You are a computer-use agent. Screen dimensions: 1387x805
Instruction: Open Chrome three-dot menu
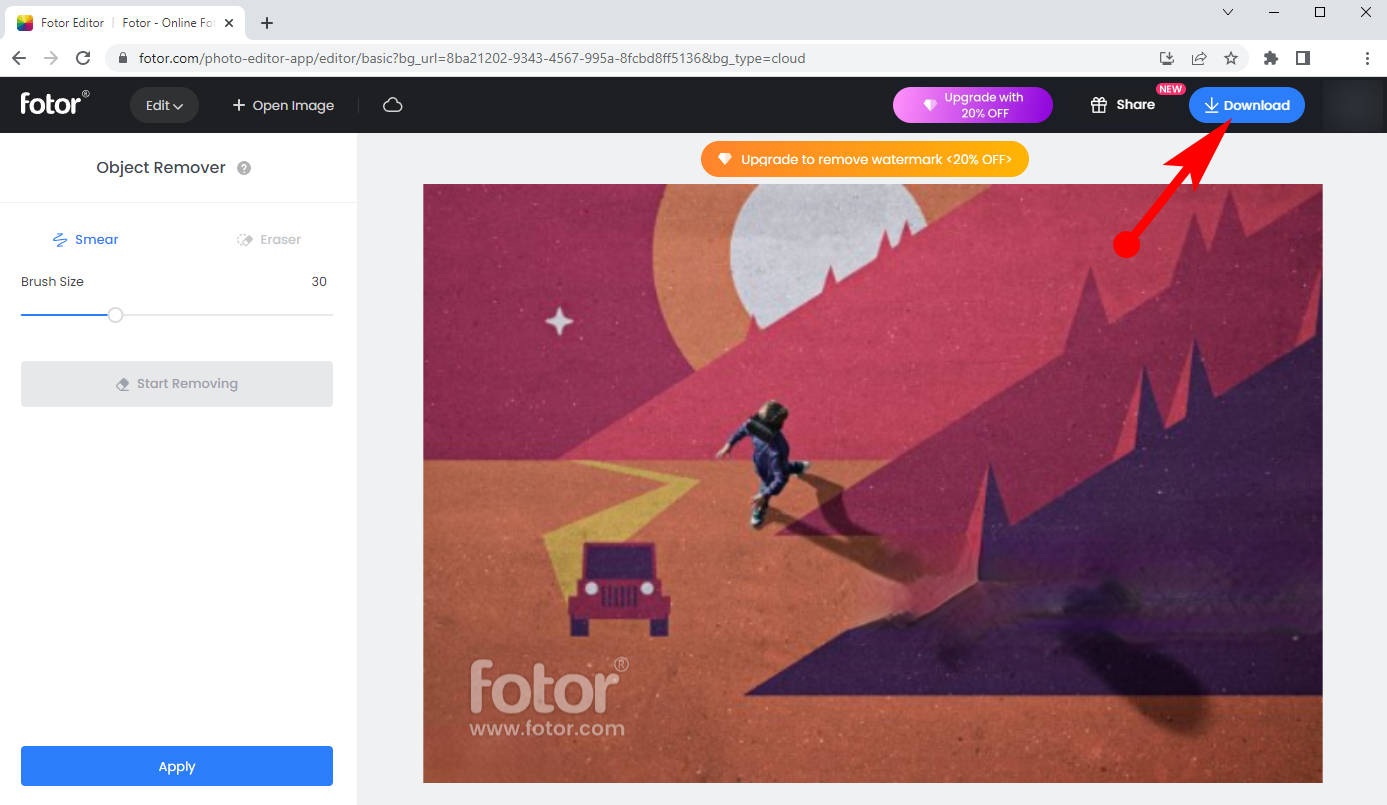pos(1367,58)
